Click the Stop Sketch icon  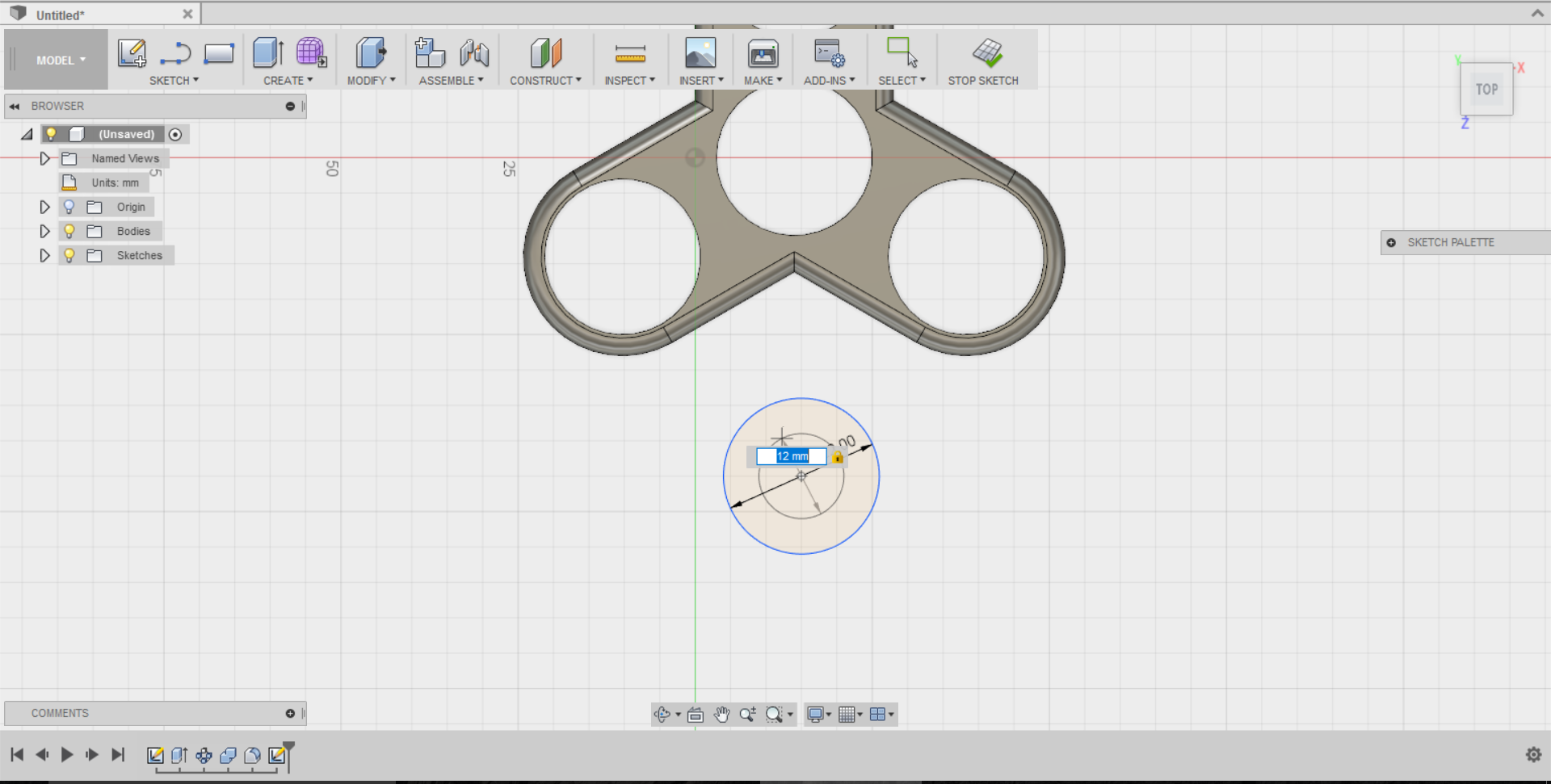[987, 53]
